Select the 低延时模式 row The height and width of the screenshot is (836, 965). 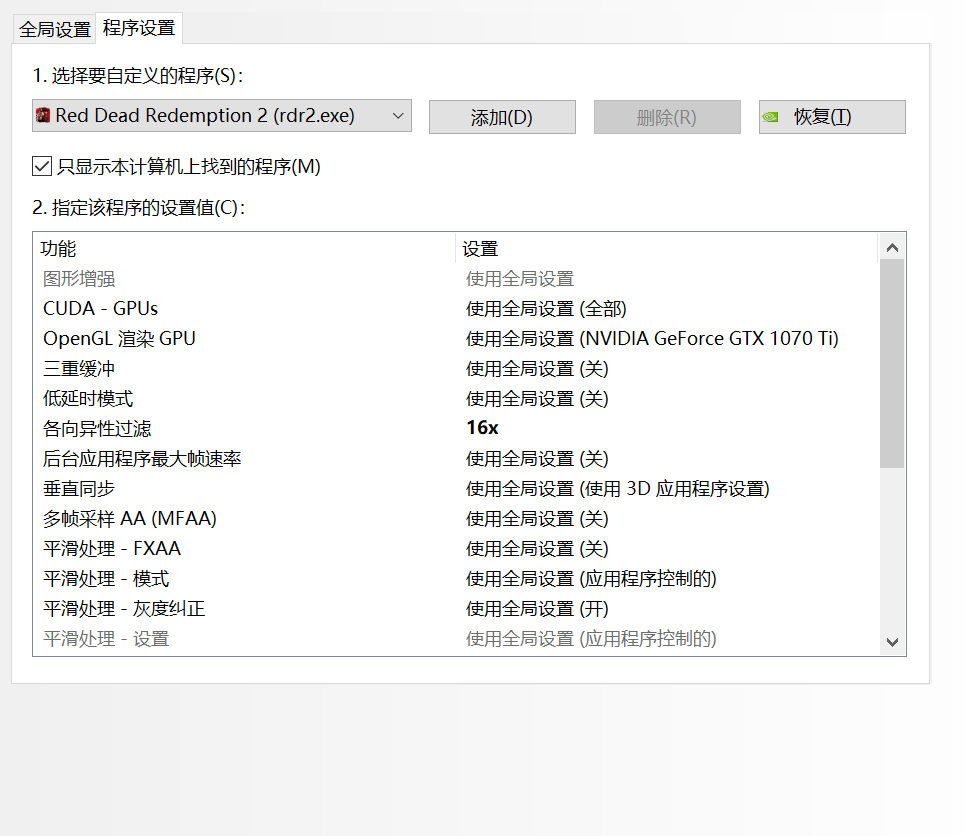click(456, 399)
